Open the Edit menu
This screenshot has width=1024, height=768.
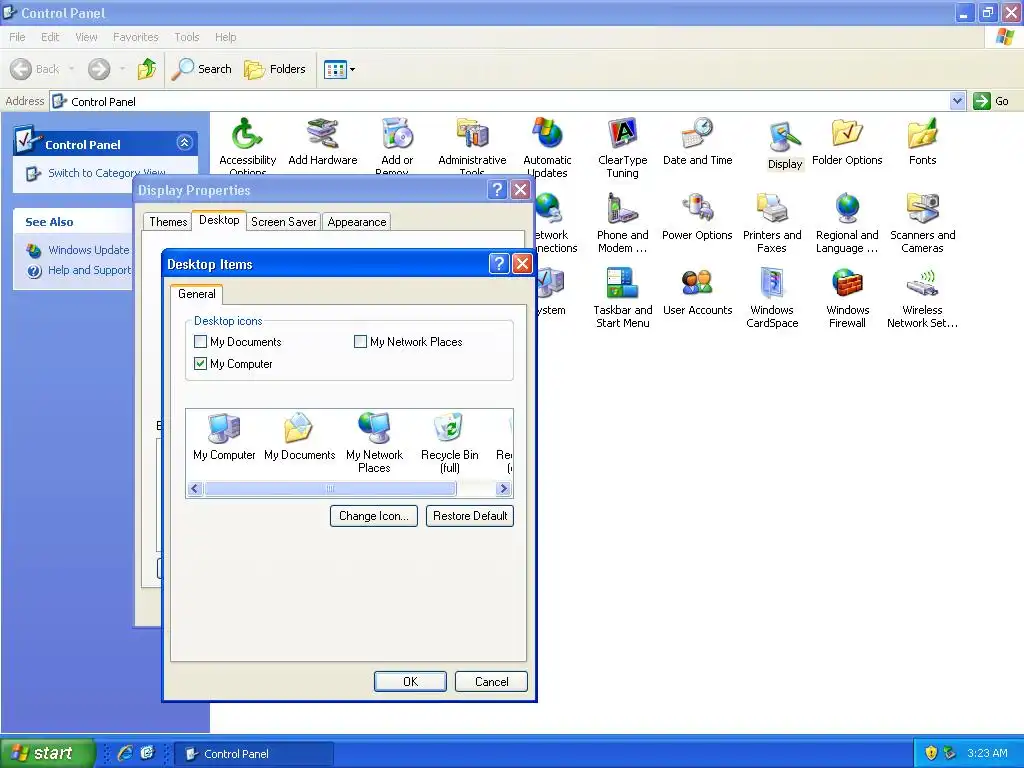(50, 37)
